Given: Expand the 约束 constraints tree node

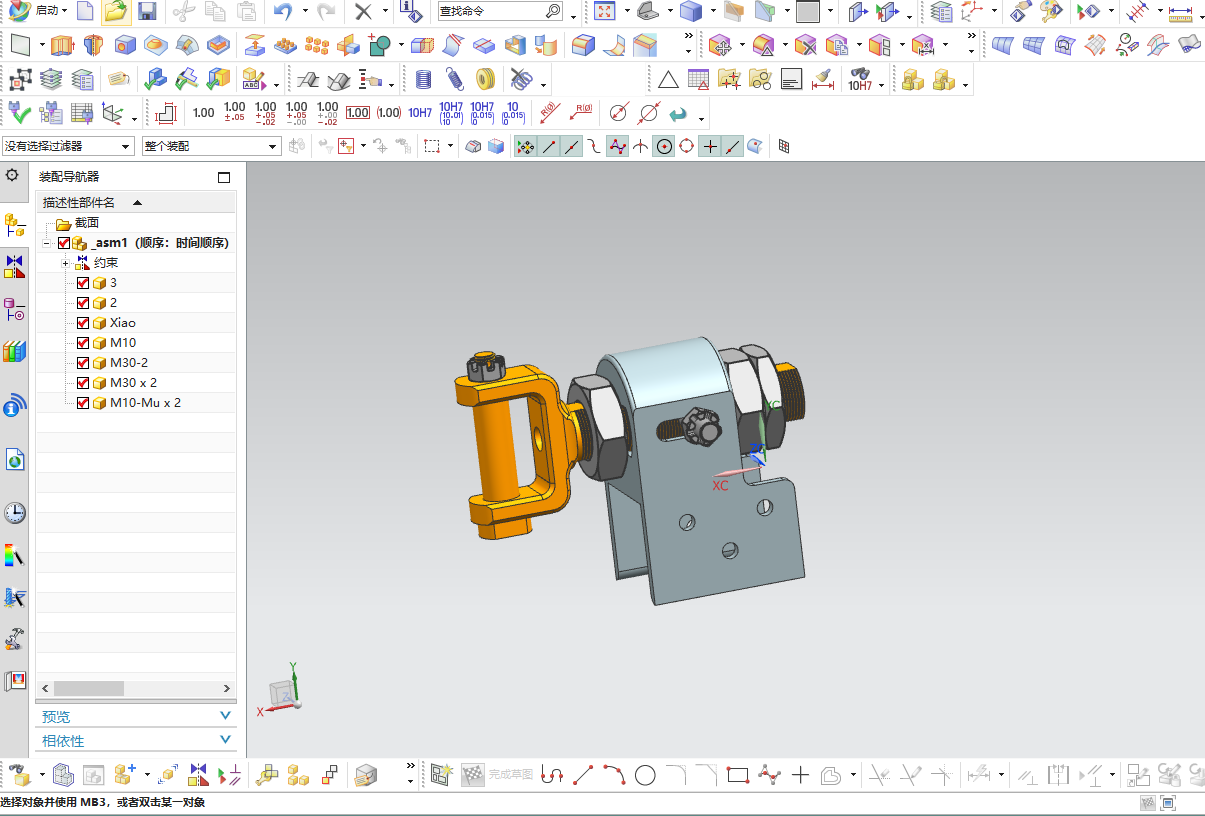Looking at the screenshot, I should 65,263.
